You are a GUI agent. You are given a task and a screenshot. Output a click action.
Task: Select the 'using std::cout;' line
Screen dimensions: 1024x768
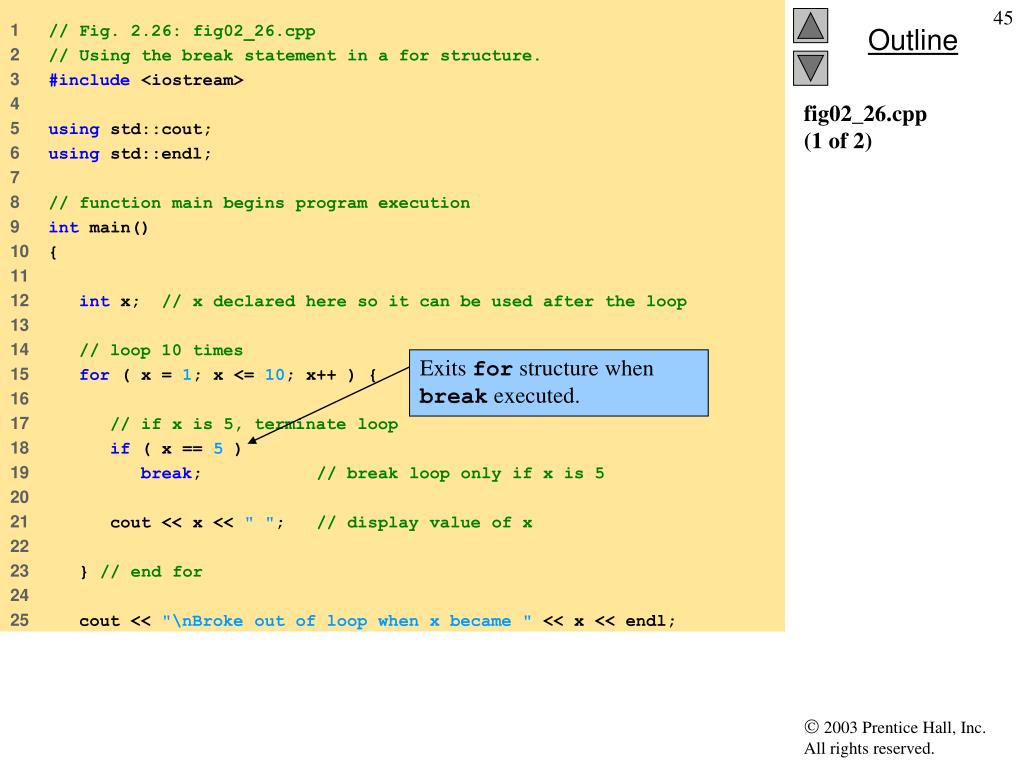tap(130, 129)
